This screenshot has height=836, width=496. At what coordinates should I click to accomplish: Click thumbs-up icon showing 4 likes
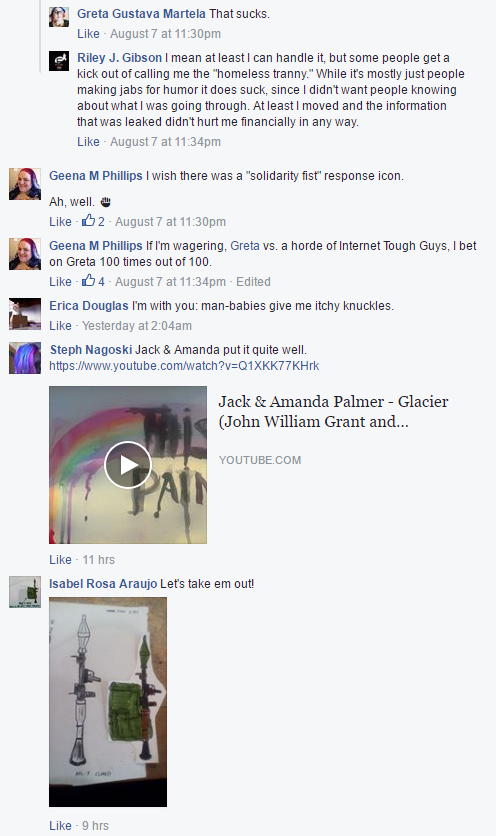pos(89,280)
